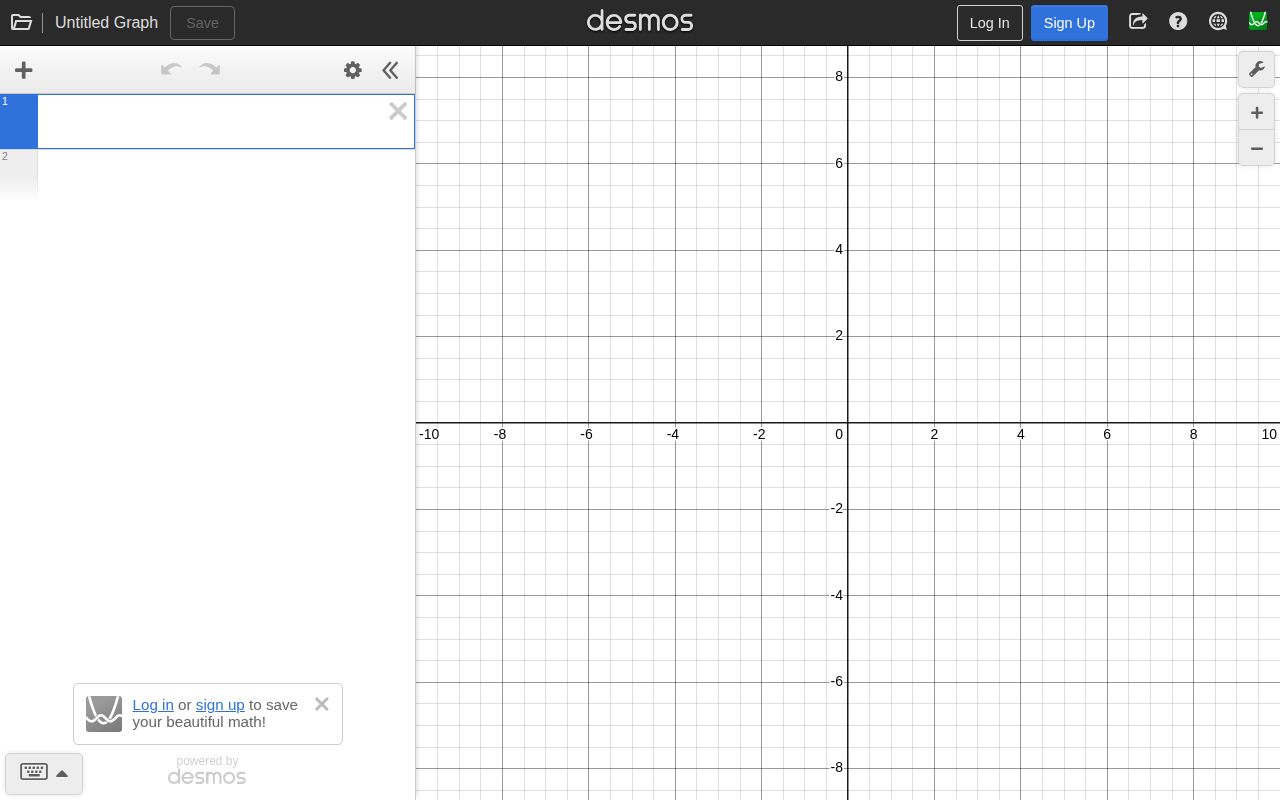Screen dimensions: 1280x800
Task: Add a new expression with the plus icon
Action: 23,70
